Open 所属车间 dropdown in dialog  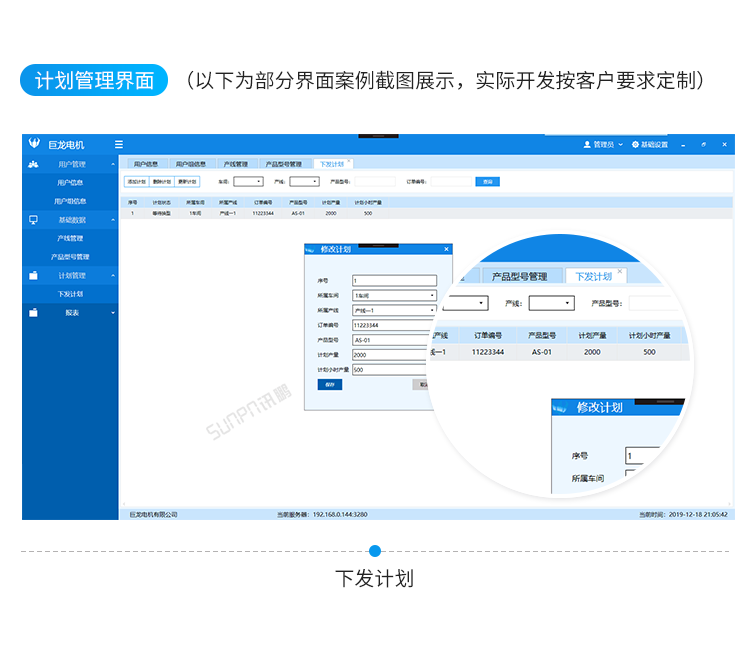(x=394, y=296)
